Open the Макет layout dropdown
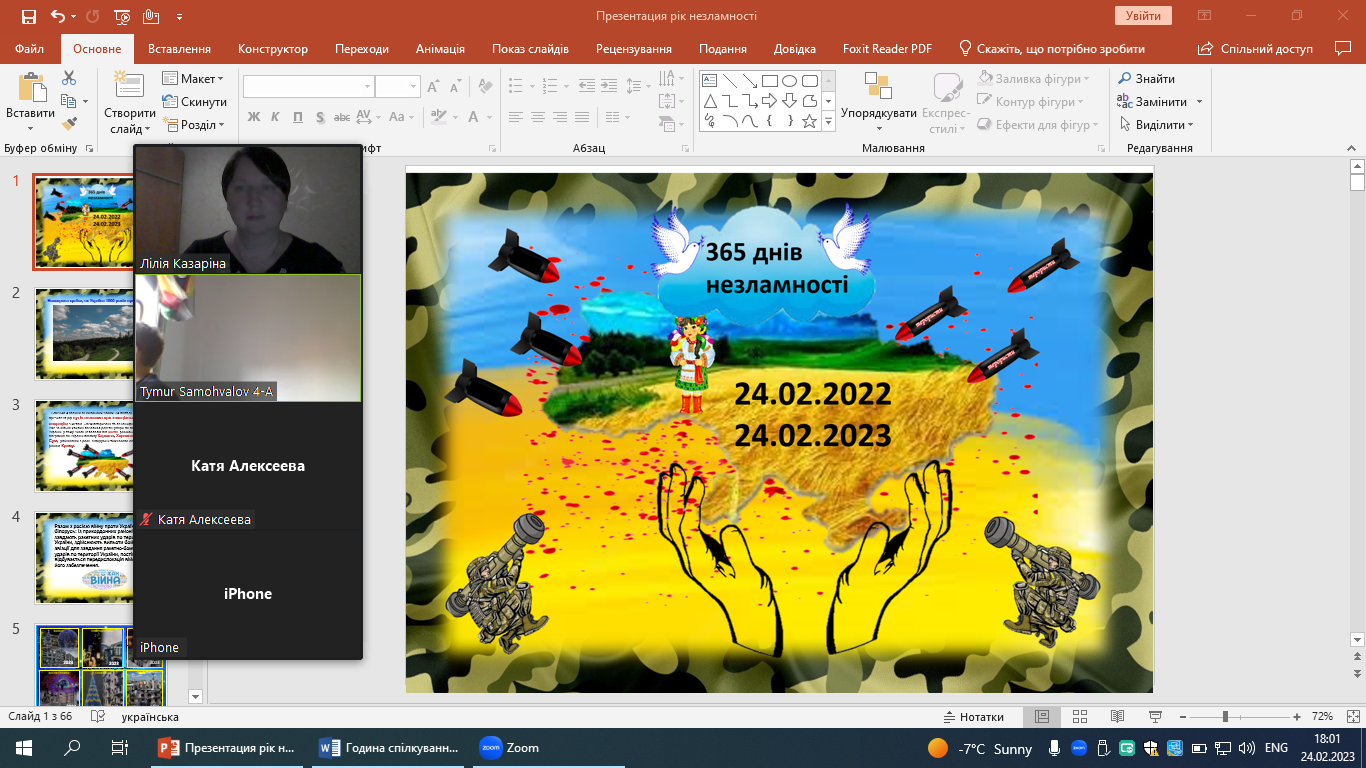The height and width of the screenshot is (768, 1366). (x=194, y=79)
